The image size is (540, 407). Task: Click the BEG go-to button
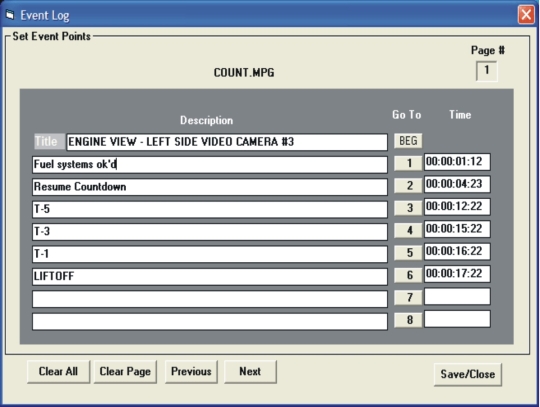click(408, 141)
